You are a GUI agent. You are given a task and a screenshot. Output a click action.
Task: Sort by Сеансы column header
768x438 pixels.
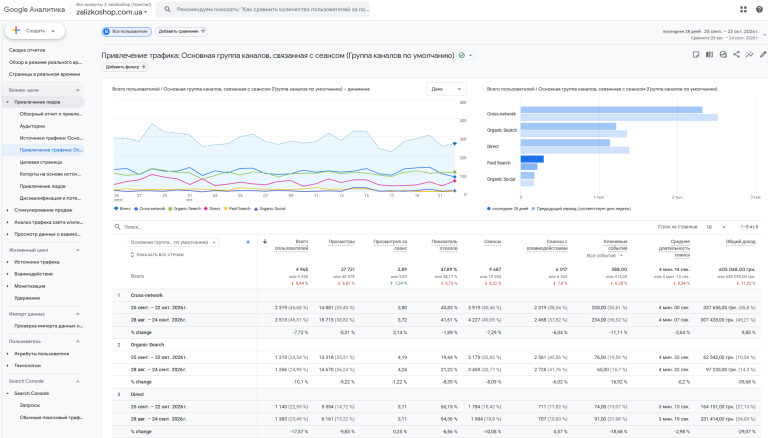pyautogui.click(x=492, y=242)
